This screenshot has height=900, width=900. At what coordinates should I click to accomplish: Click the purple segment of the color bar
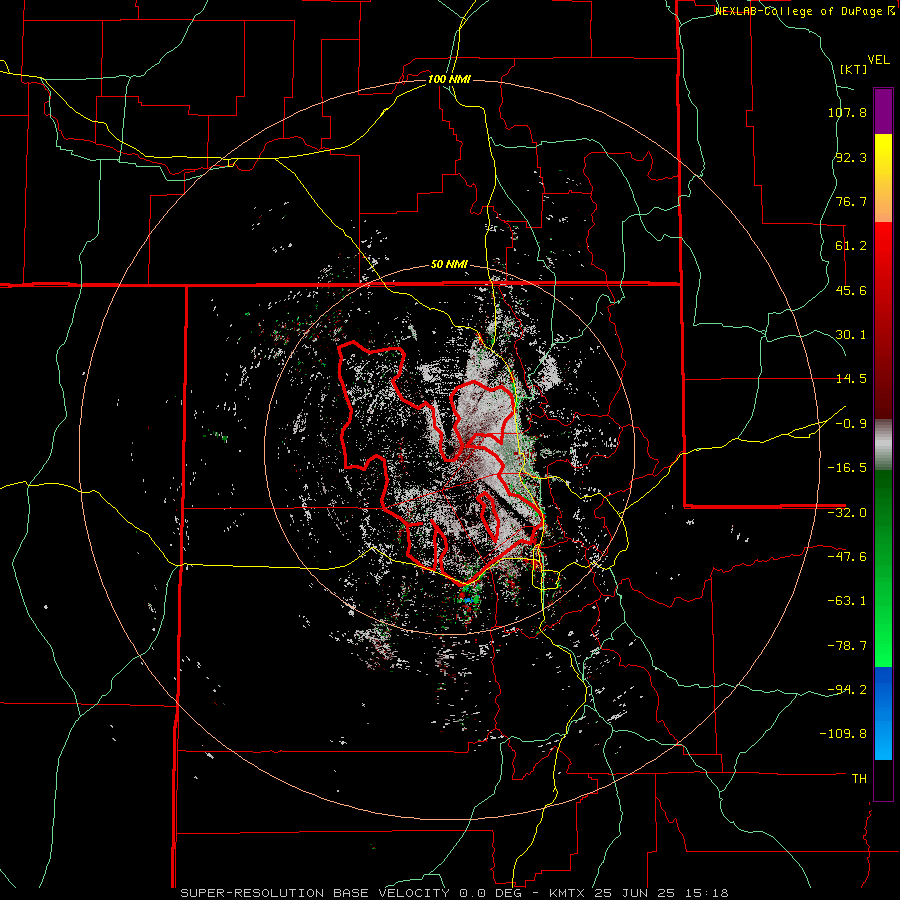click(883, 111)
